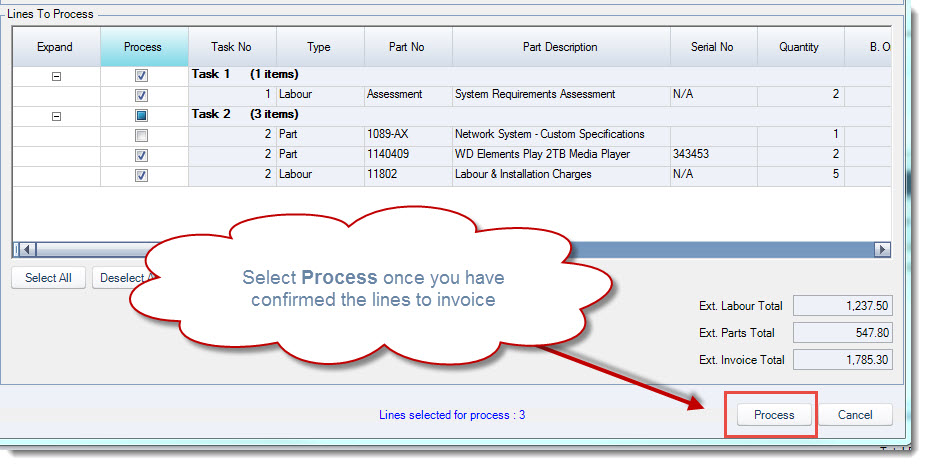
Task: Click the '1089-AX' part number cell
Action: [x=408, y=134]
